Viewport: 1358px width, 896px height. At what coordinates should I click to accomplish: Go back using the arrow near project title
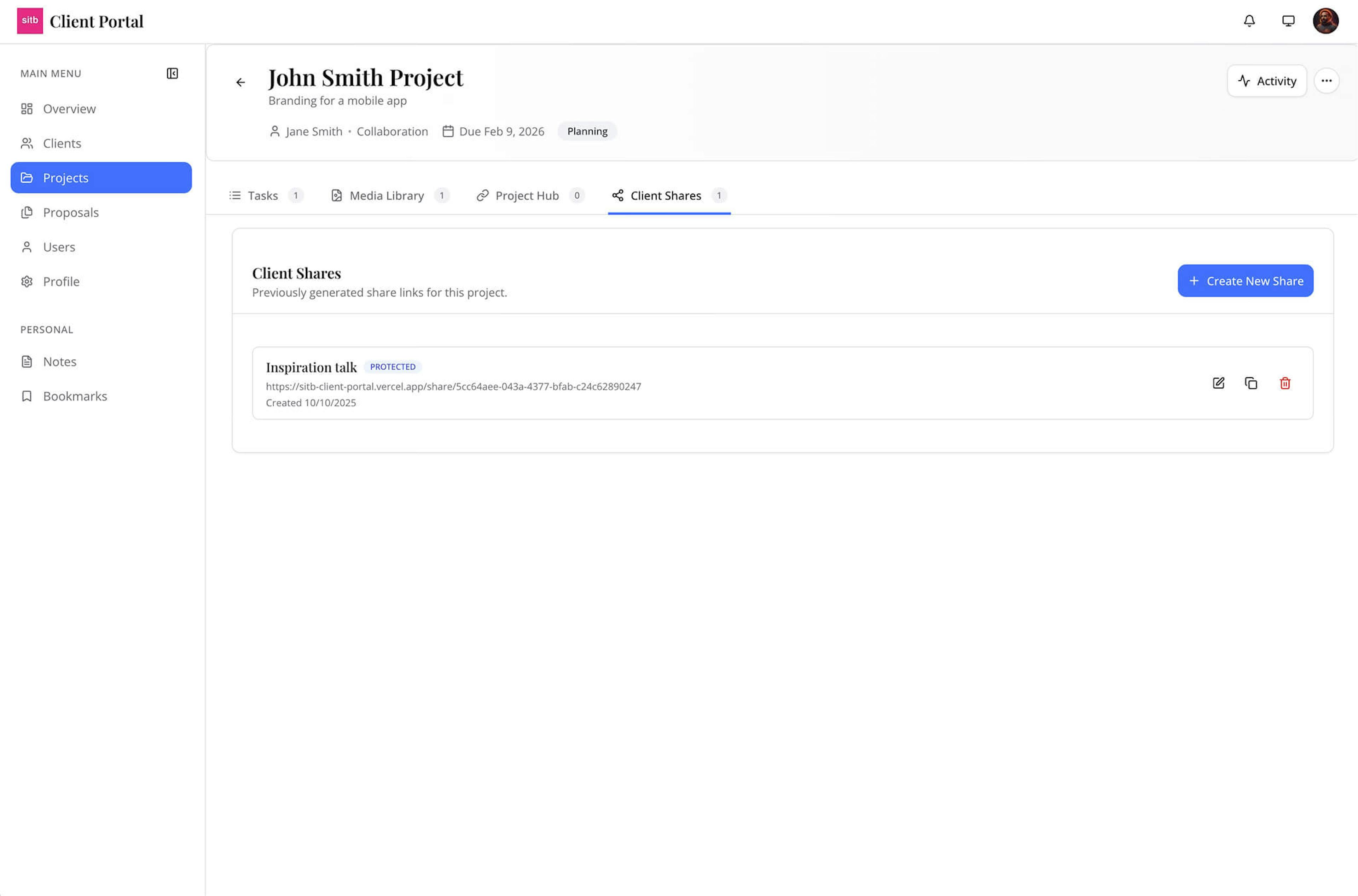(x=240, y=82)
